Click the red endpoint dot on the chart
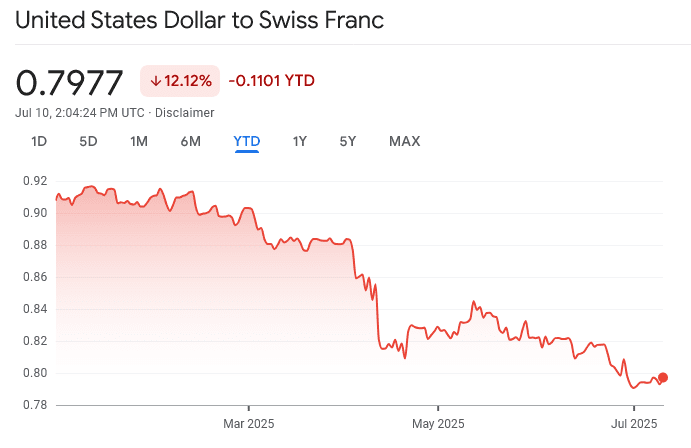Viewport: 691px width, 448px height. [662, 377]
